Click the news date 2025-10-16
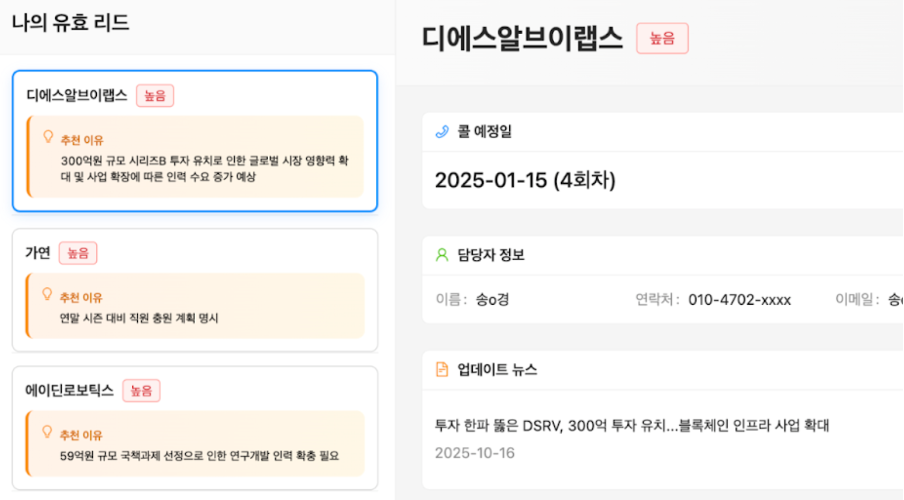Image resolution: width=904 pixels, height=500 pixels. coord(474,452)
